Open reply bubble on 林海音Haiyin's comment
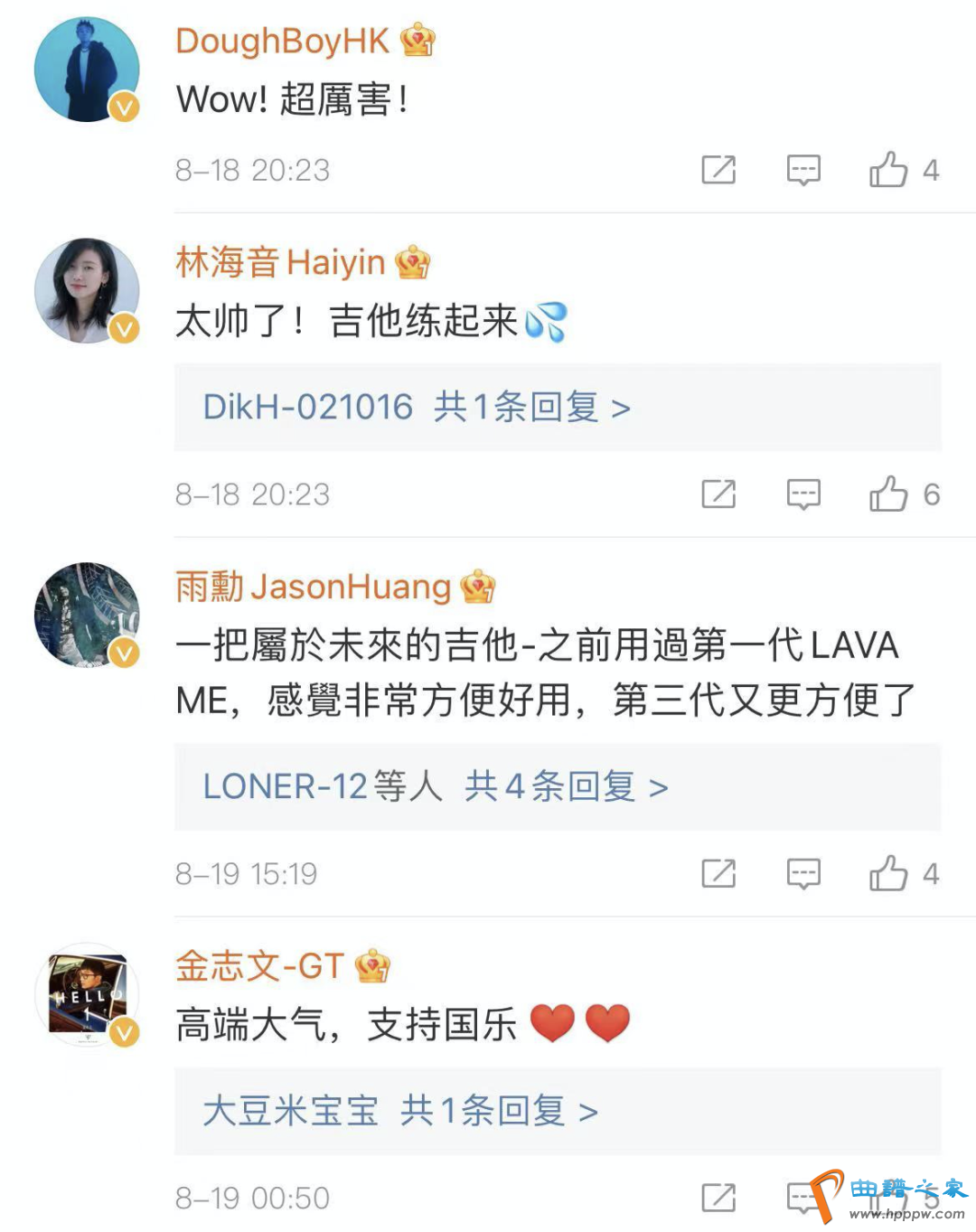This screenshot has width=976, height=1232. [x=803, y=494]
